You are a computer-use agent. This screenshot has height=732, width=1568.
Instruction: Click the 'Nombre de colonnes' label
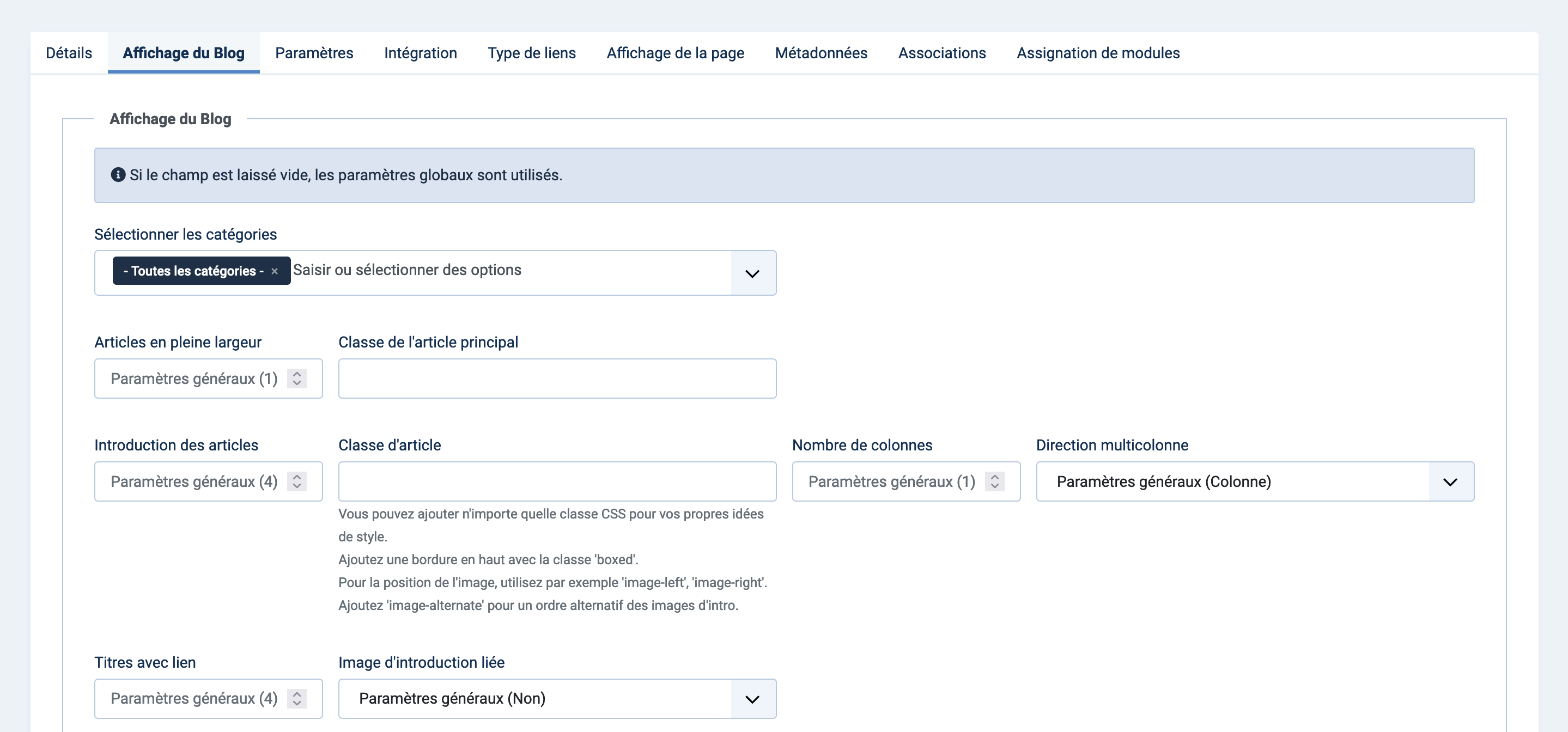pyautogui.click(x=862, y=445)
